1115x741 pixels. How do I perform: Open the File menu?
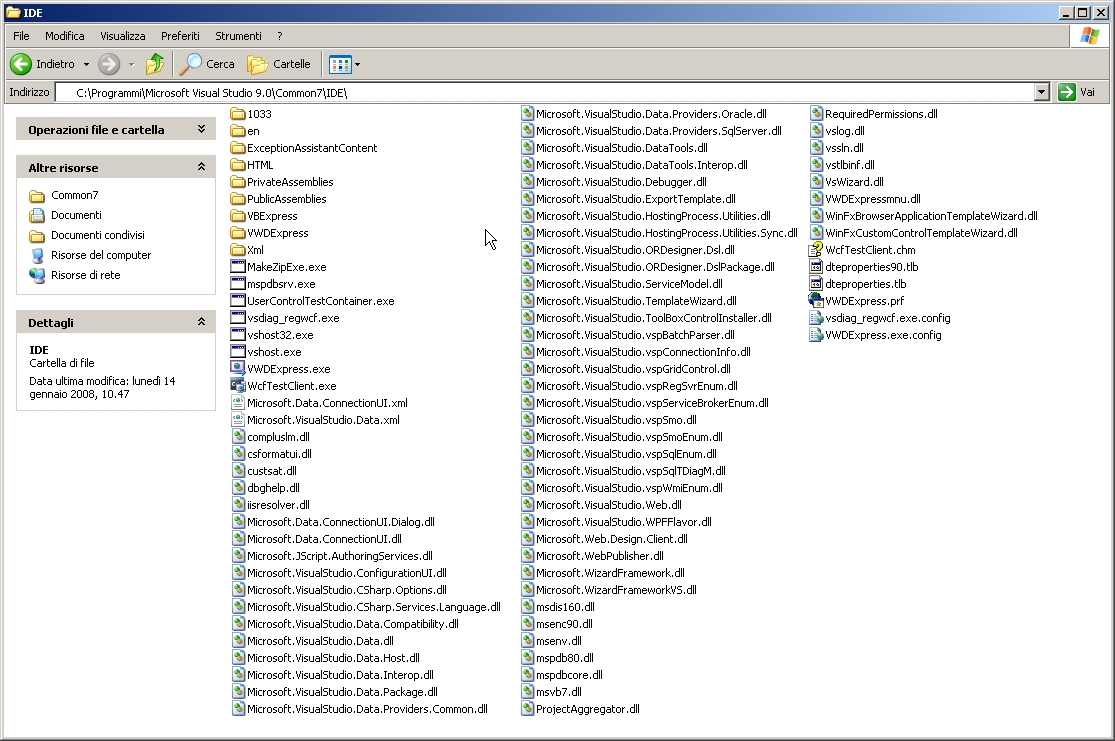(21, 36)
